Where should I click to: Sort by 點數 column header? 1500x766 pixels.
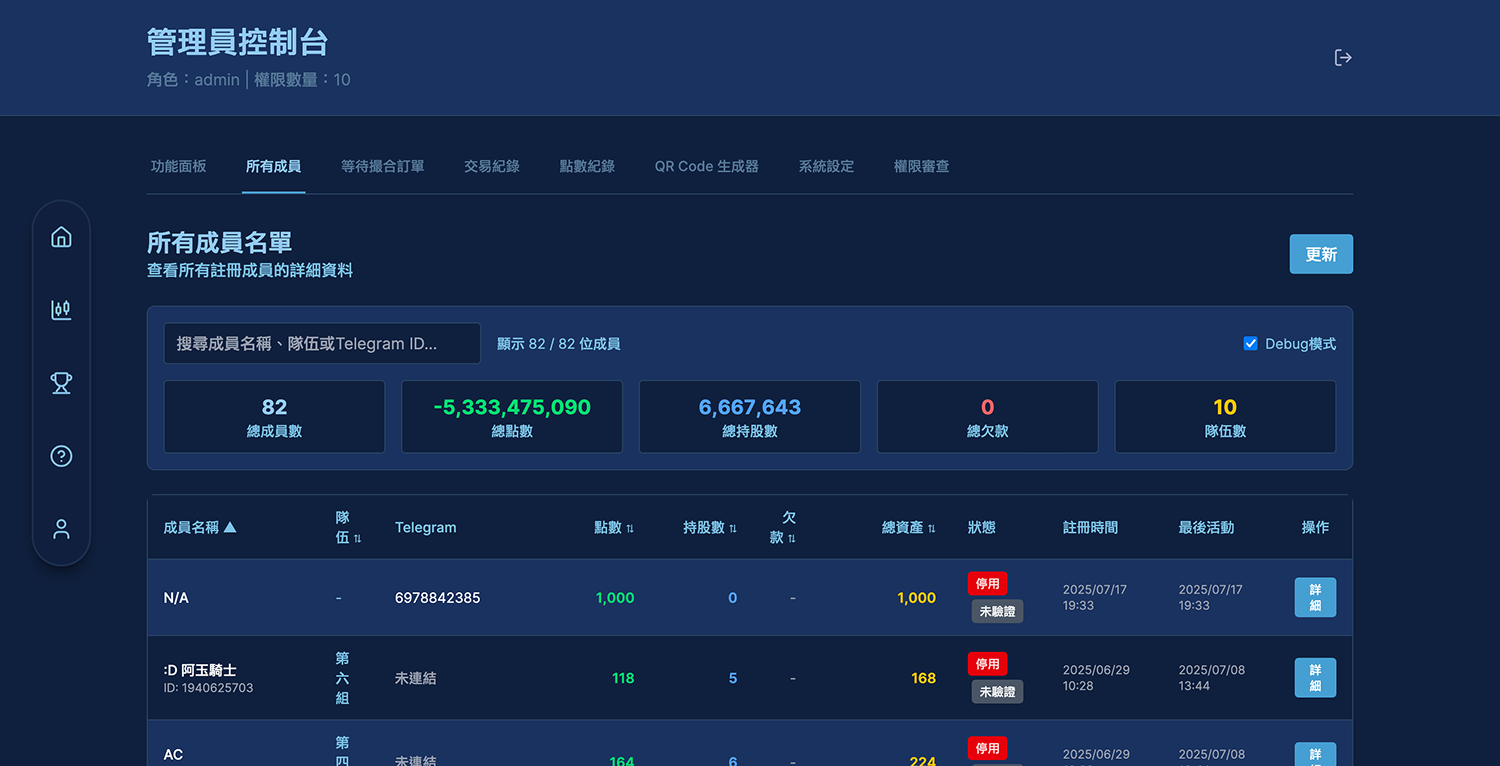point(614,527)
